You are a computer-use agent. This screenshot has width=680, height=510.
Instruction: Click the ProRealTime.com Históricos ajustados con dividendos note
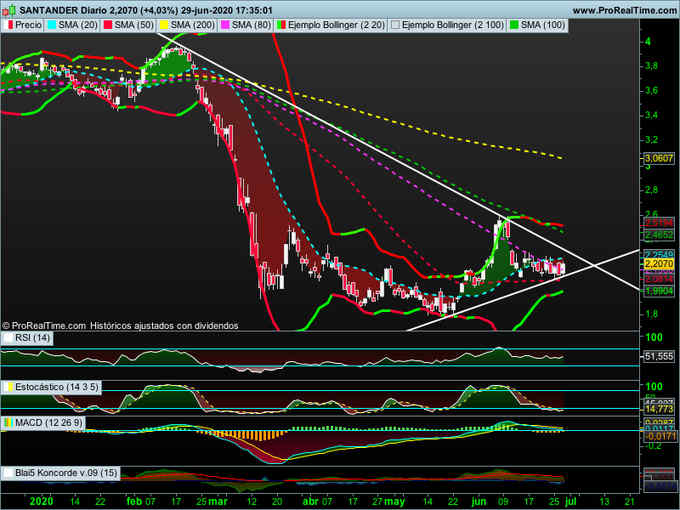pos(120,325)
